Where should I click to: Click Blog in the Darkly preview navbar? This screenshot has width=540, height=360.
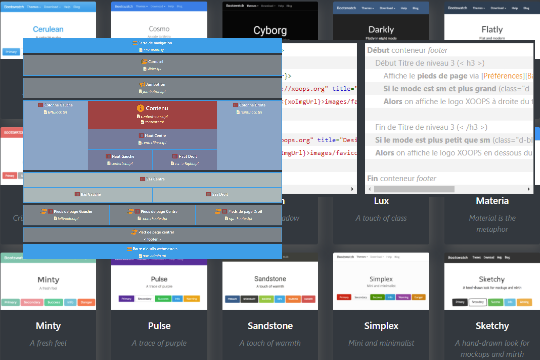[x=416, y=8]
